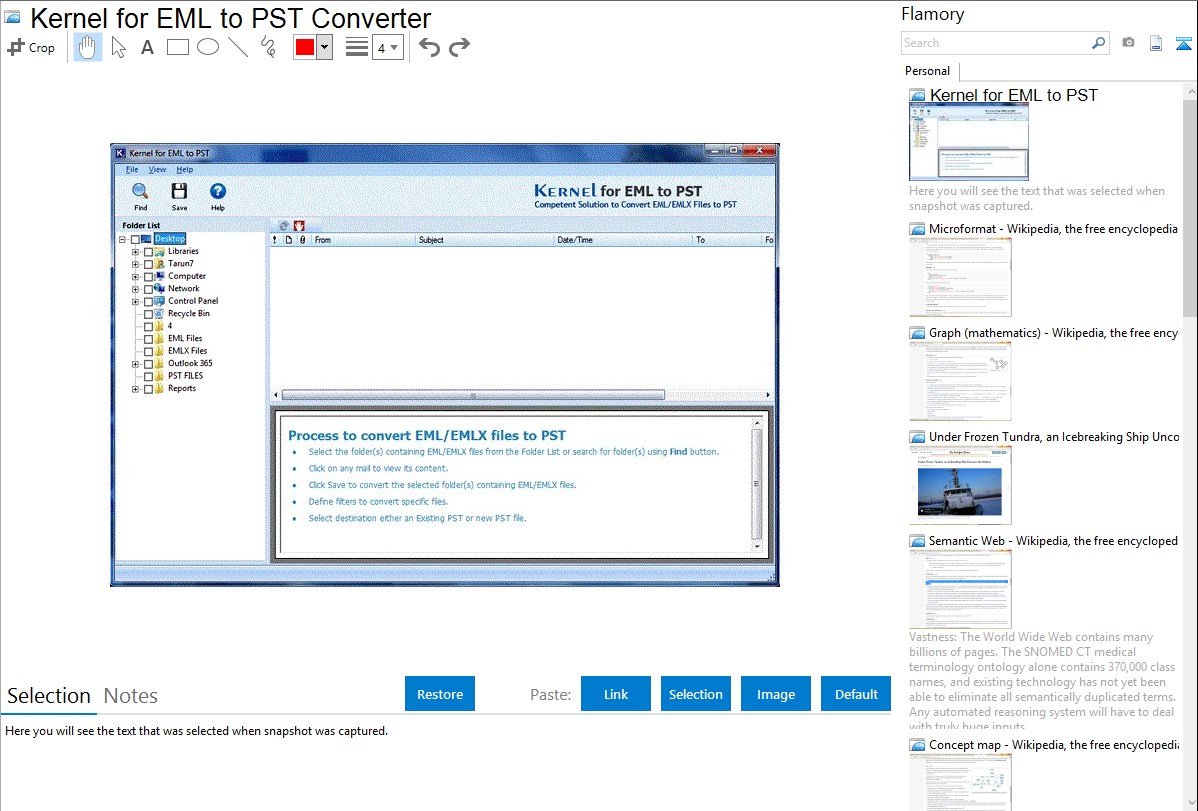The height and width of the screenshot is (811, 1198).
Task: Pick the rectangle shape tool
Action: (x=178, y=47)
